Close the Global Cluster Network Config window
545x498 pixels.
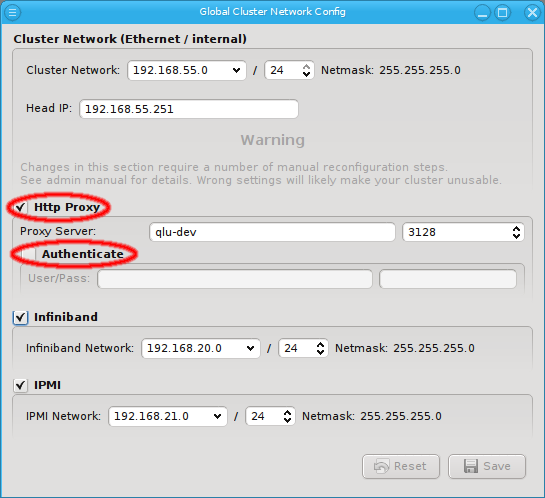[x=532, y=13]
